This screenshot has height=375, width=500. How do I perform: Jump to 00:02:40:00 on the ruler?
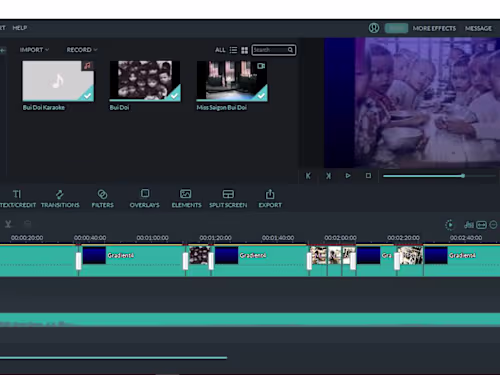[466, 238]
